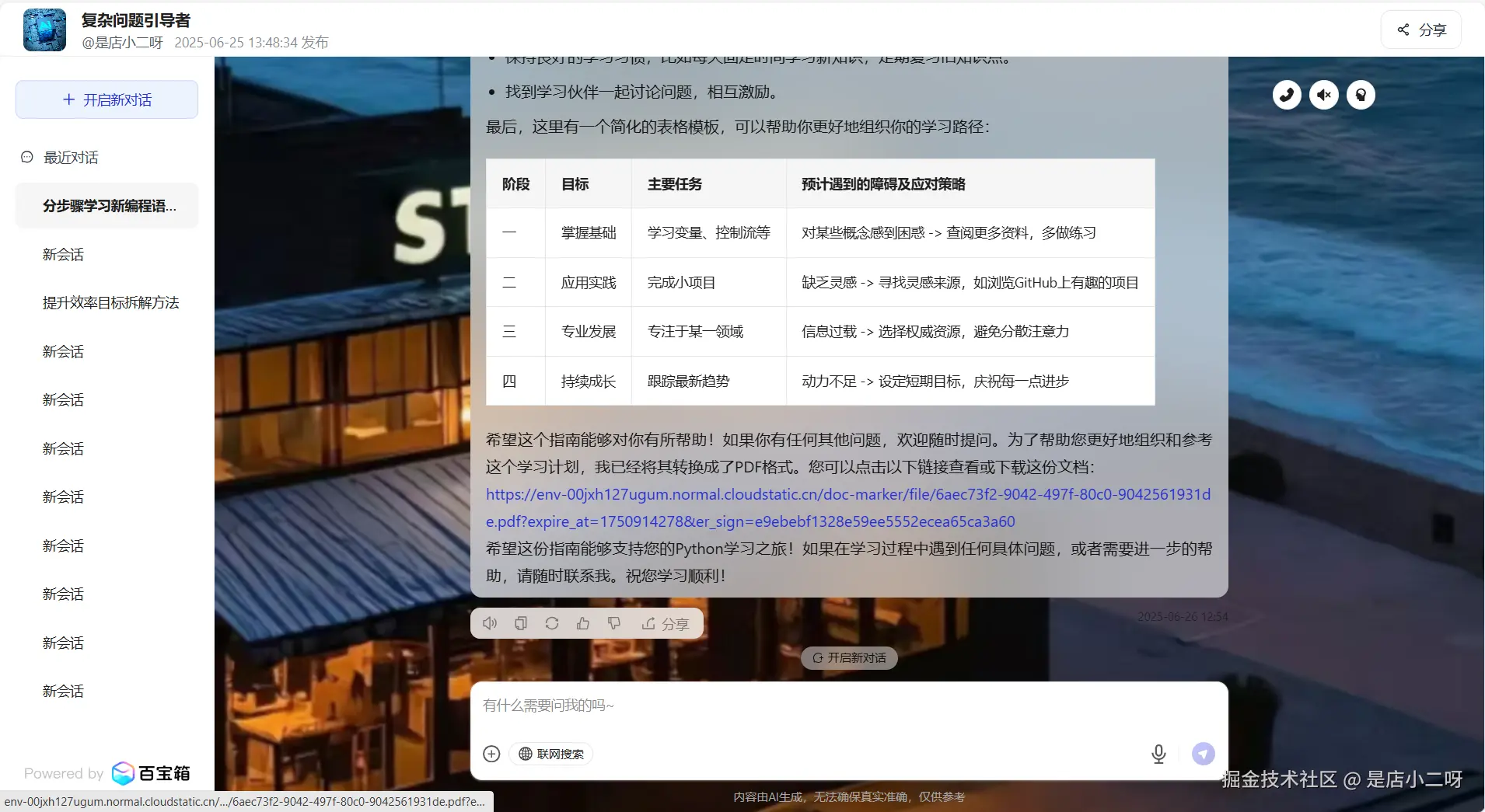Read the reply aloud with speaker icon
The image size is (1485, 812).
coord(490,623)
